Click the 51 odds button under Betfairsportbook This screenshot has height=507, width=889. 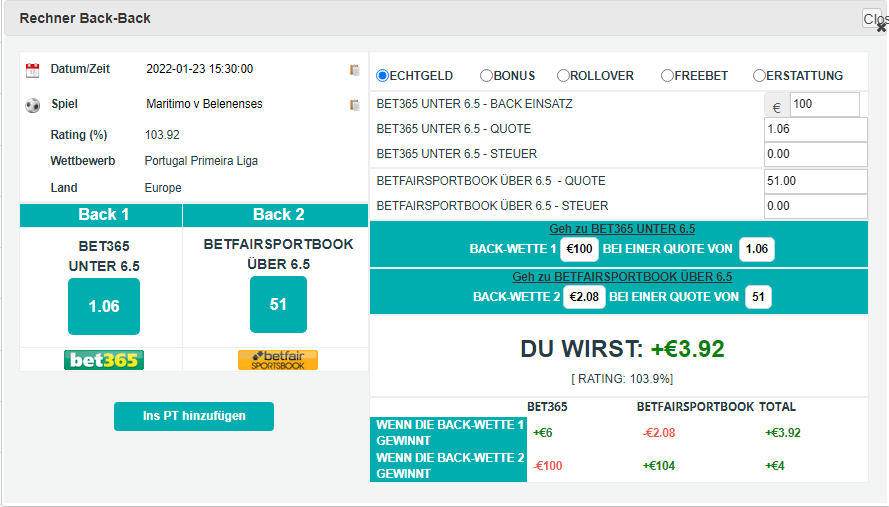pos(278,305)
